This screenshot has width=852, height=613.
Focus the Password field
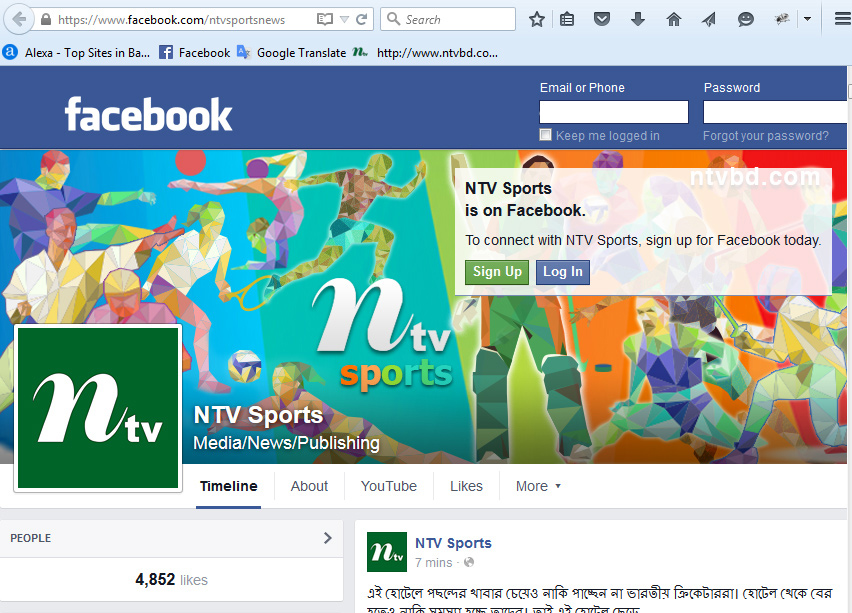click(776, 112)
